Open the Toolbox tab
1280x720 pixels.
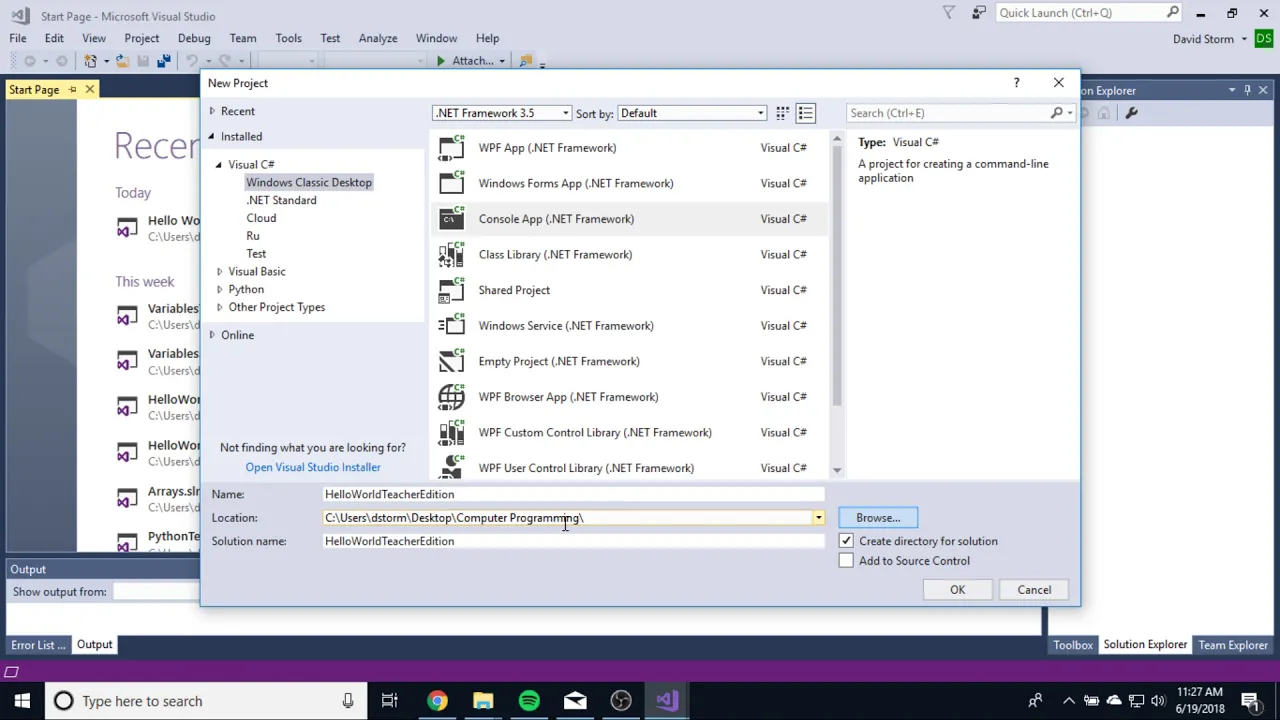pyautogui.click(x=1072, y=645)
